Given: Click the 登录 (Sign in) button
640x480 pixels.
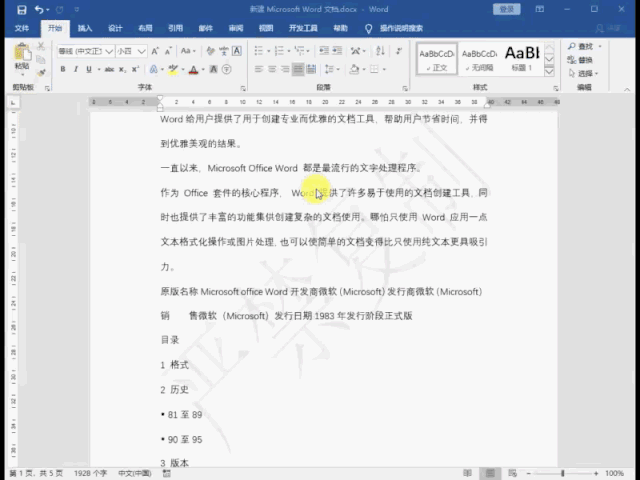Looking at the screenshot, I should 506,9.
